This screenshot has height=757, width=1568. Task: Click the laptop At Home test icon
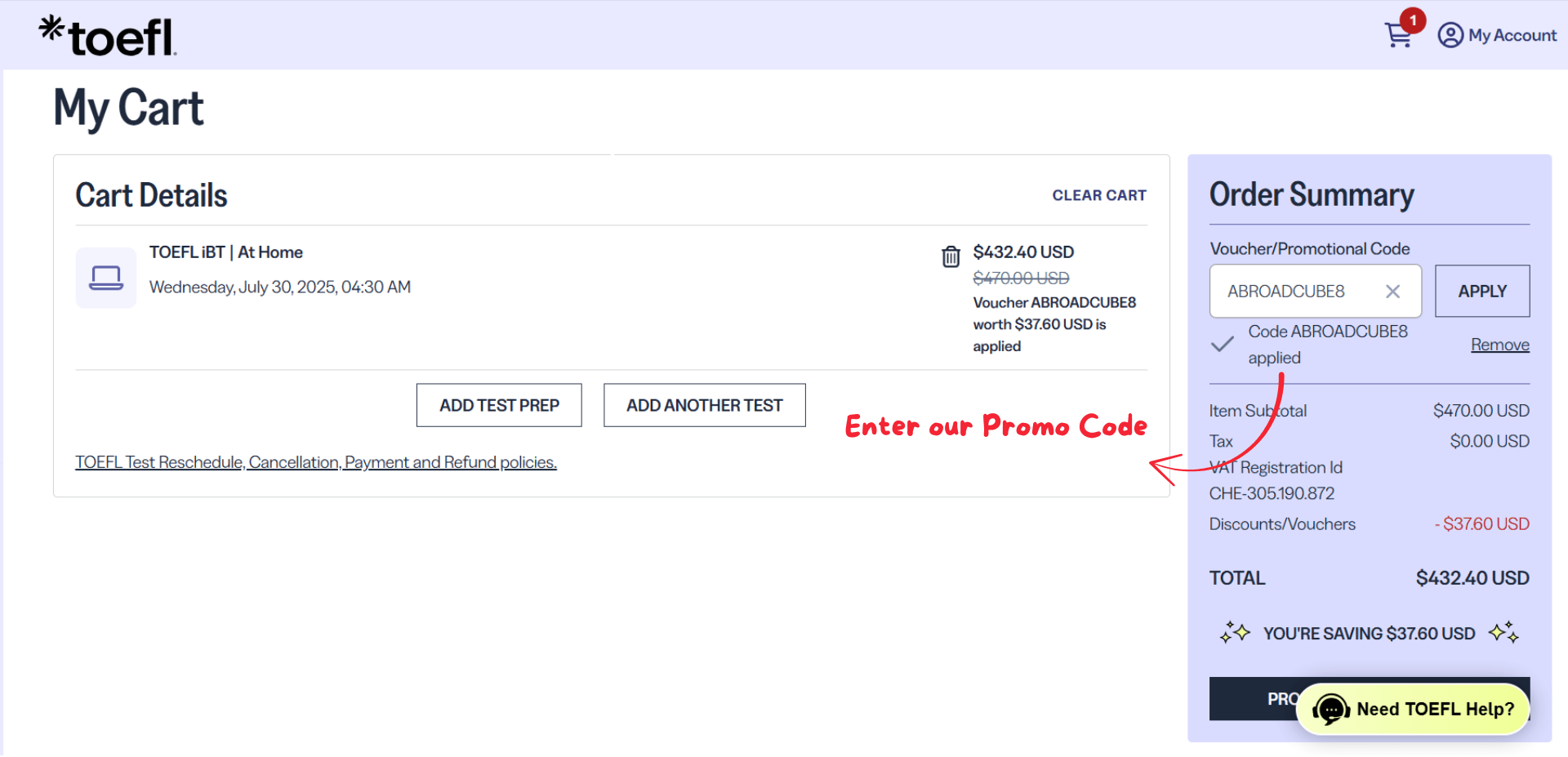pos(106,278)
